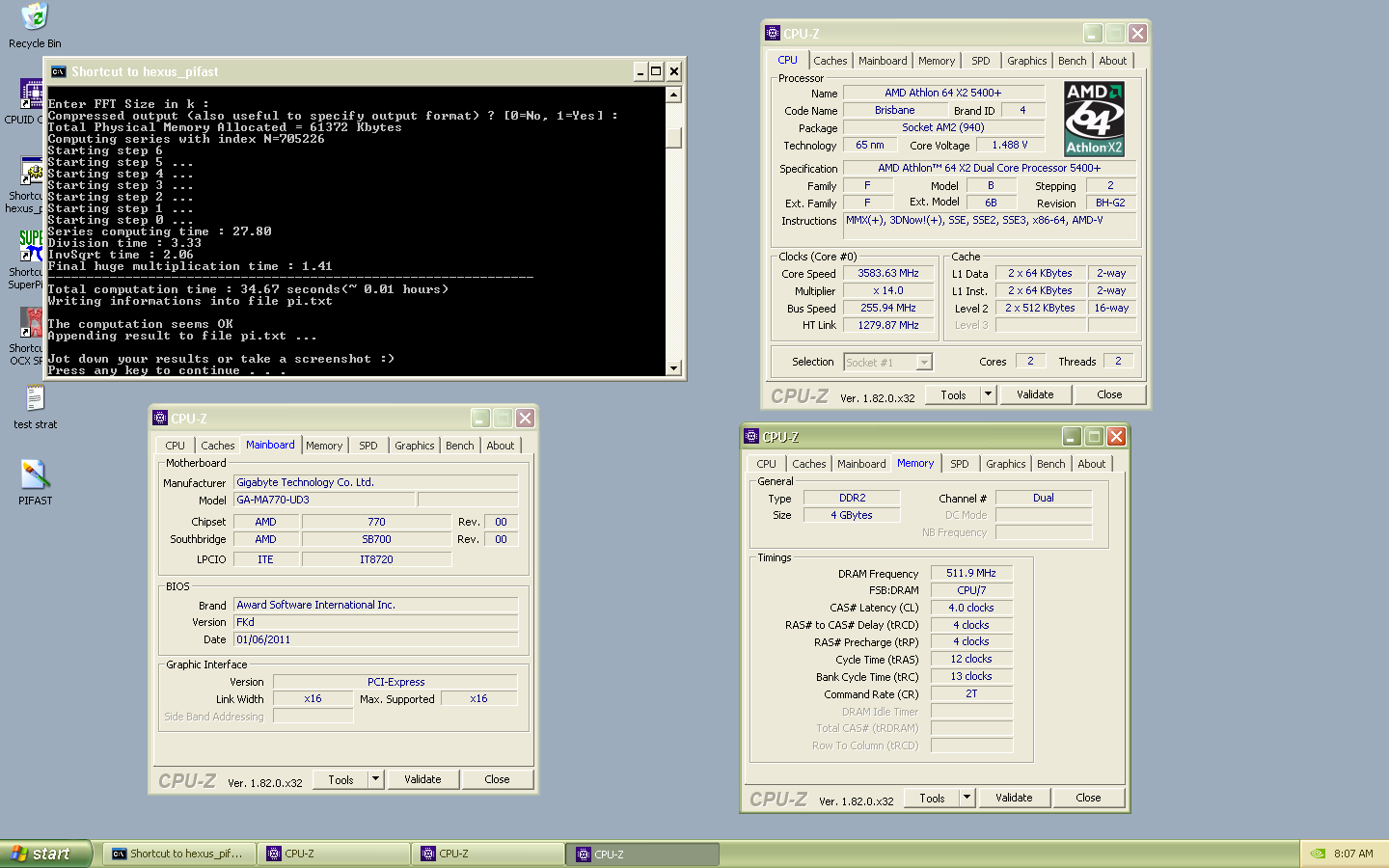Click the Code Name Brisbane field
1389x868 pixels.
[x=894, y=111]
